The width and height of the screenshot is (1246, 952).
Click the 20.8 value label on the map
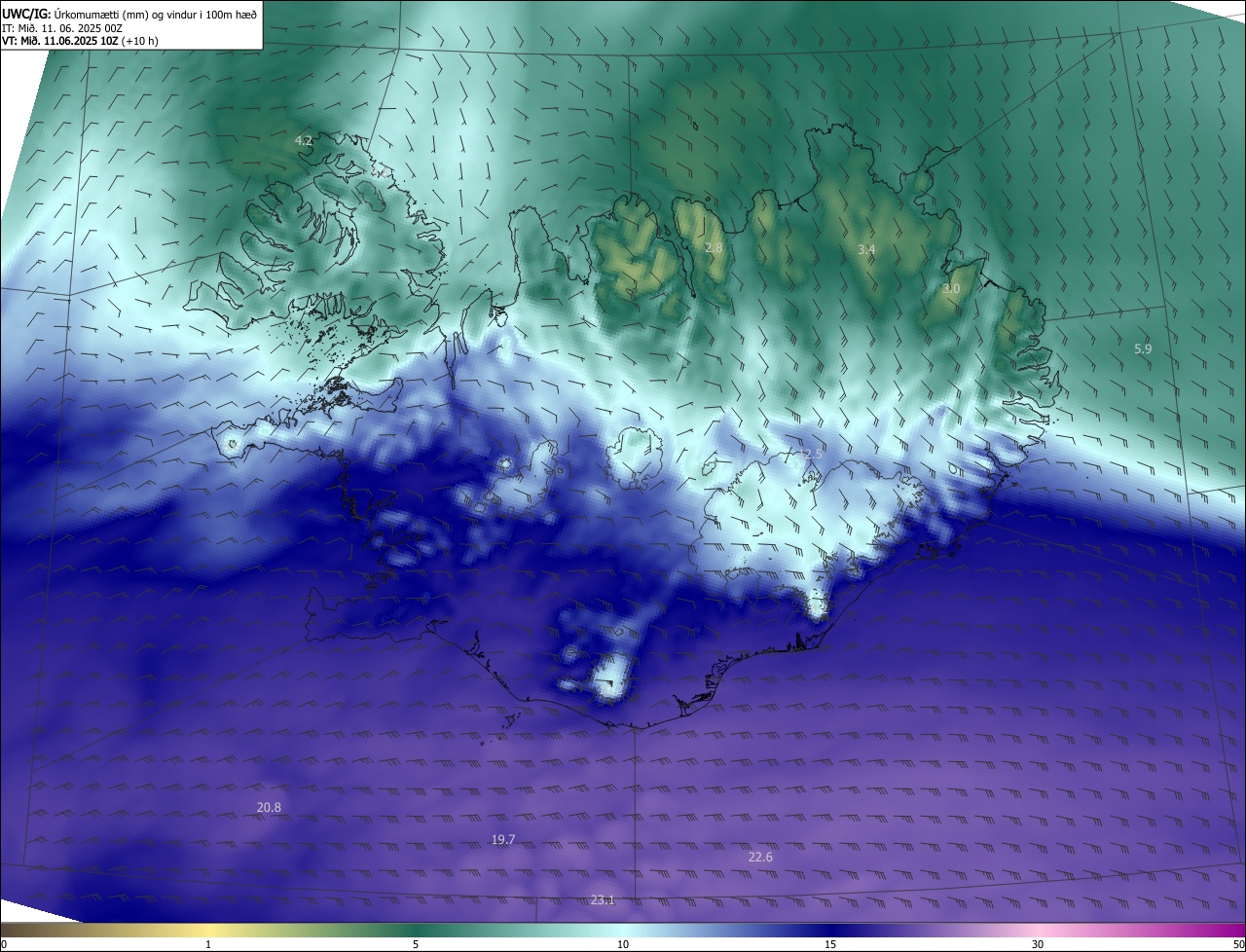point(269,807)
